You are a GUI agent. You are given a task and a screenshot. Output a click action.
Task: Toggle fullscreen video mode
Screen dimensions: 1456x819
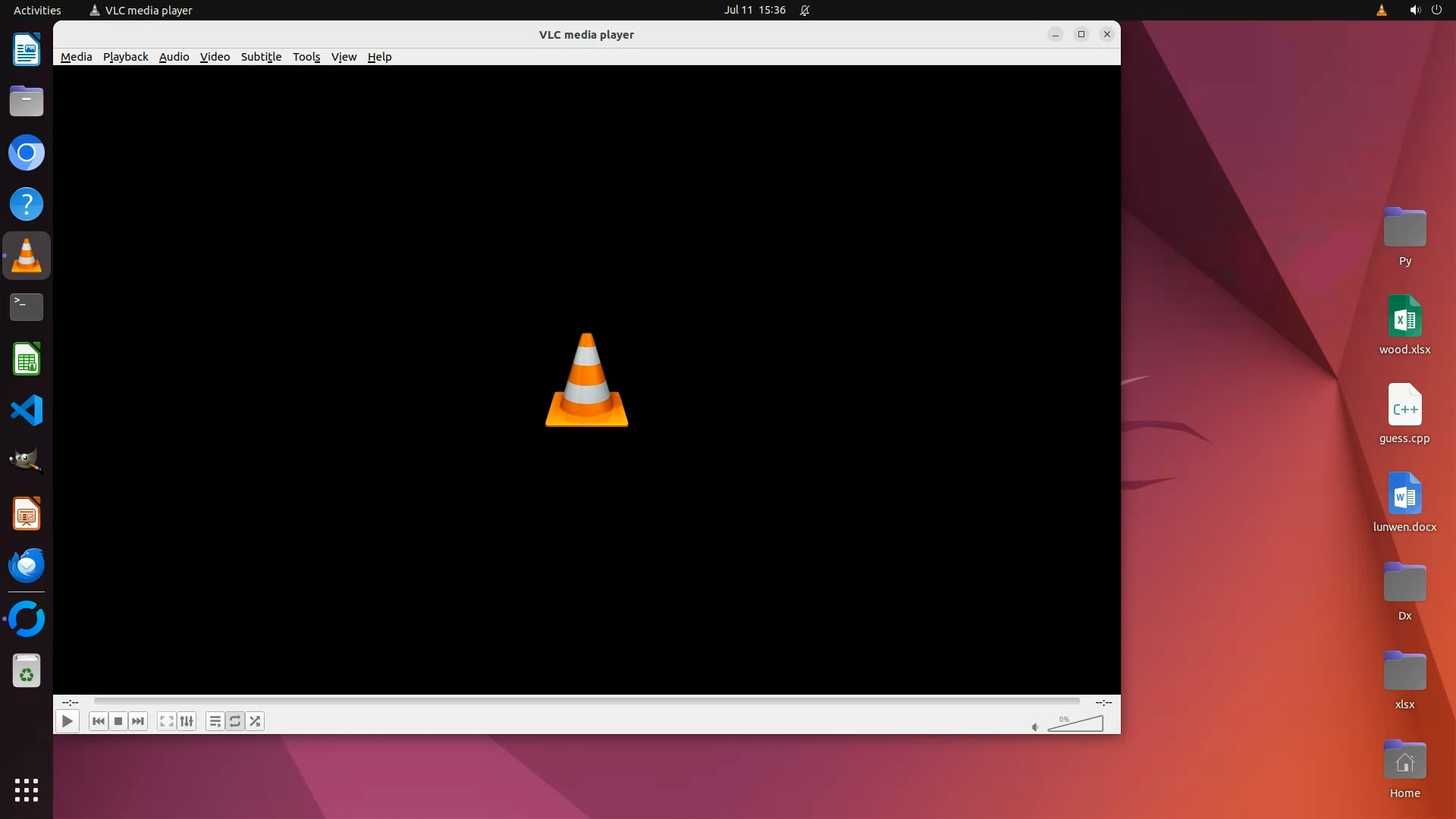167,721
